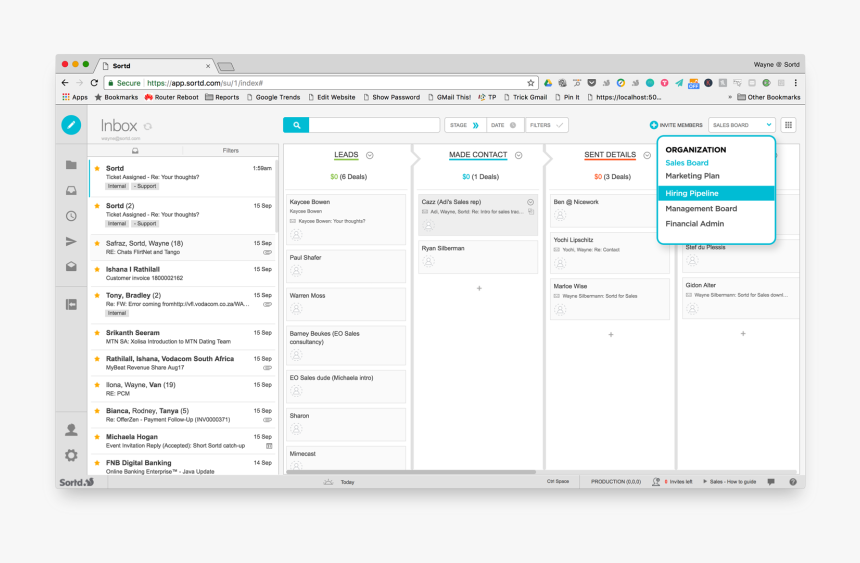
Task: Expand the Sent Details column options chevron
Action: click(x=647, y=155)
